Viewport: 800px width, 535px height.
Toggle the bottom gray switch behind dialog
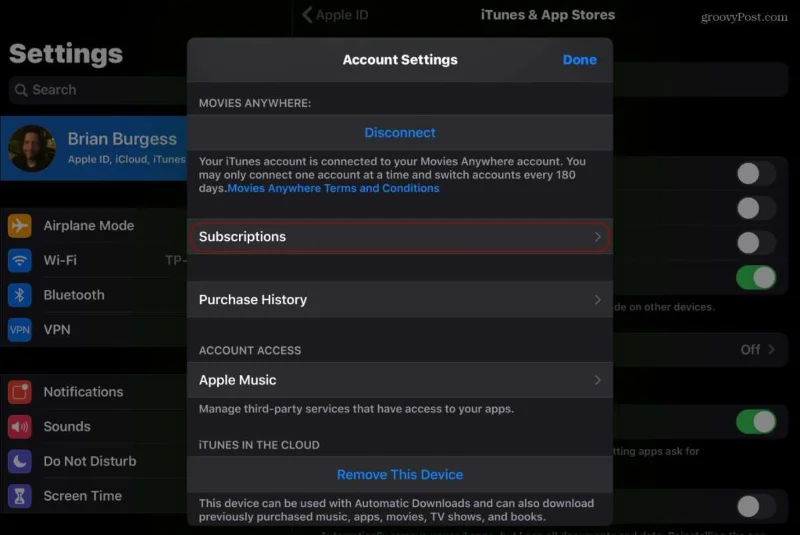point(756,506)
